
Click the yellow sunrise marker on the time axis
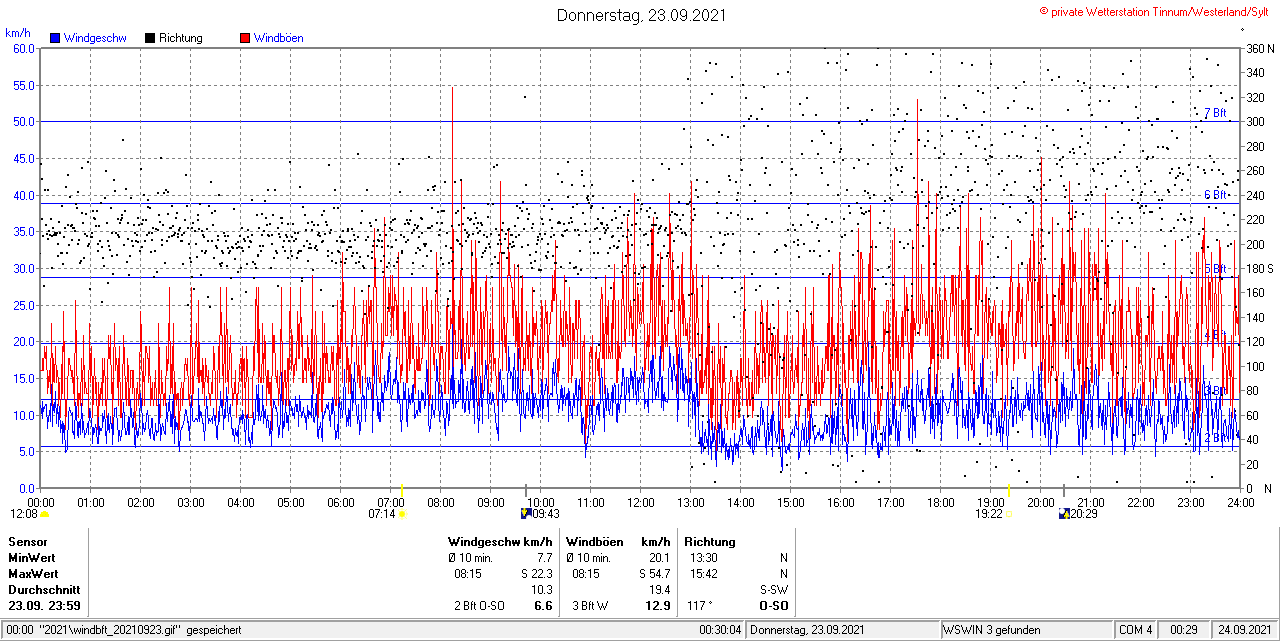click(x=402, y=491)
